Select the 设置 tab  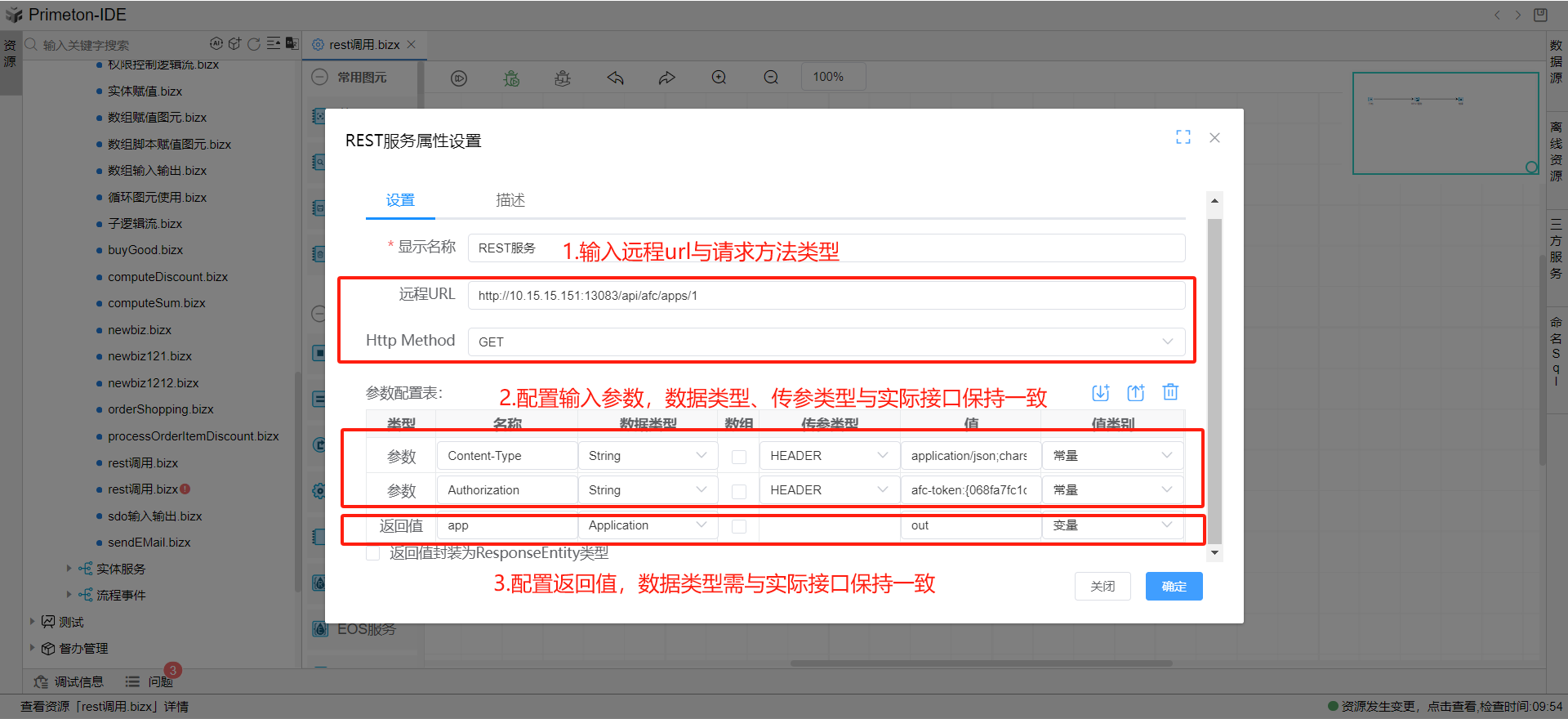coord(400,200)
